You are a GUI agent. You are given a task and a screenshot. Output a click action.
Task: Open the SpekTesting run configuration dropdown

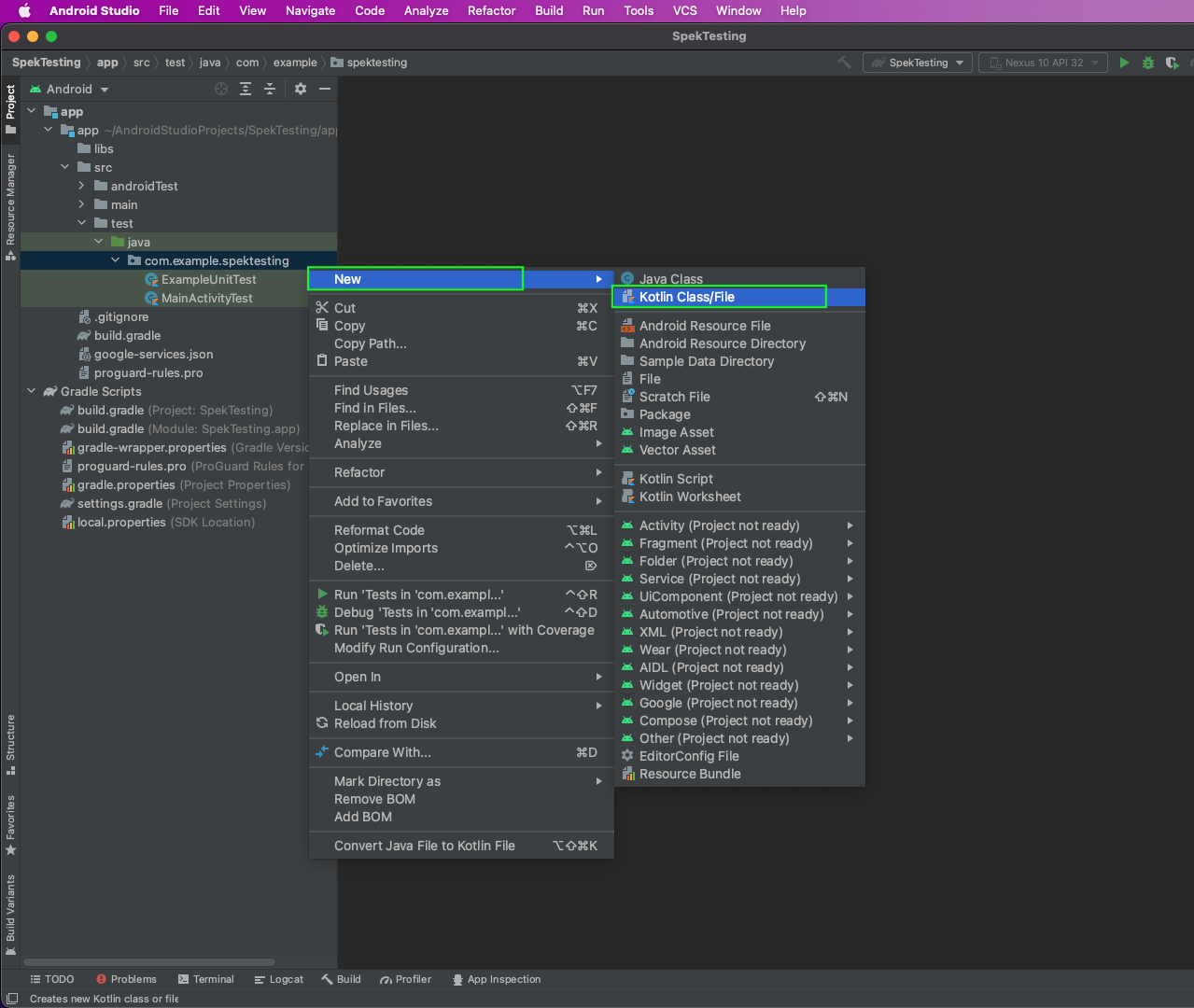pyautogui.click(x=918, y=63)
